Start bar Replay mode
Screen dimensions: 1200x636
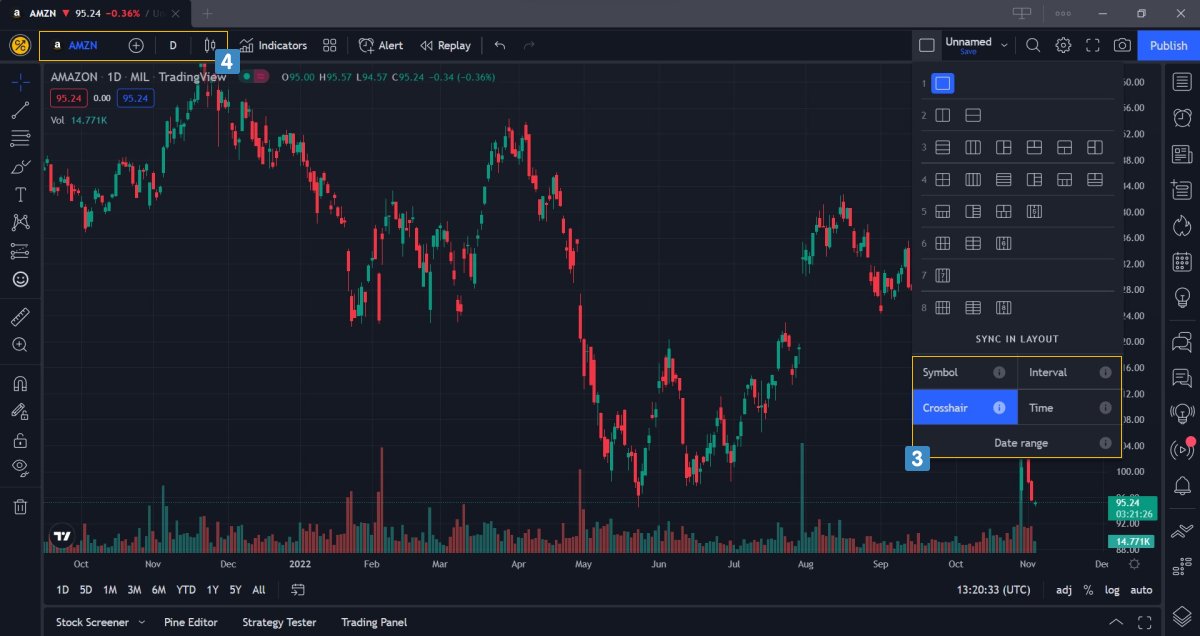[x=445, y=46]
